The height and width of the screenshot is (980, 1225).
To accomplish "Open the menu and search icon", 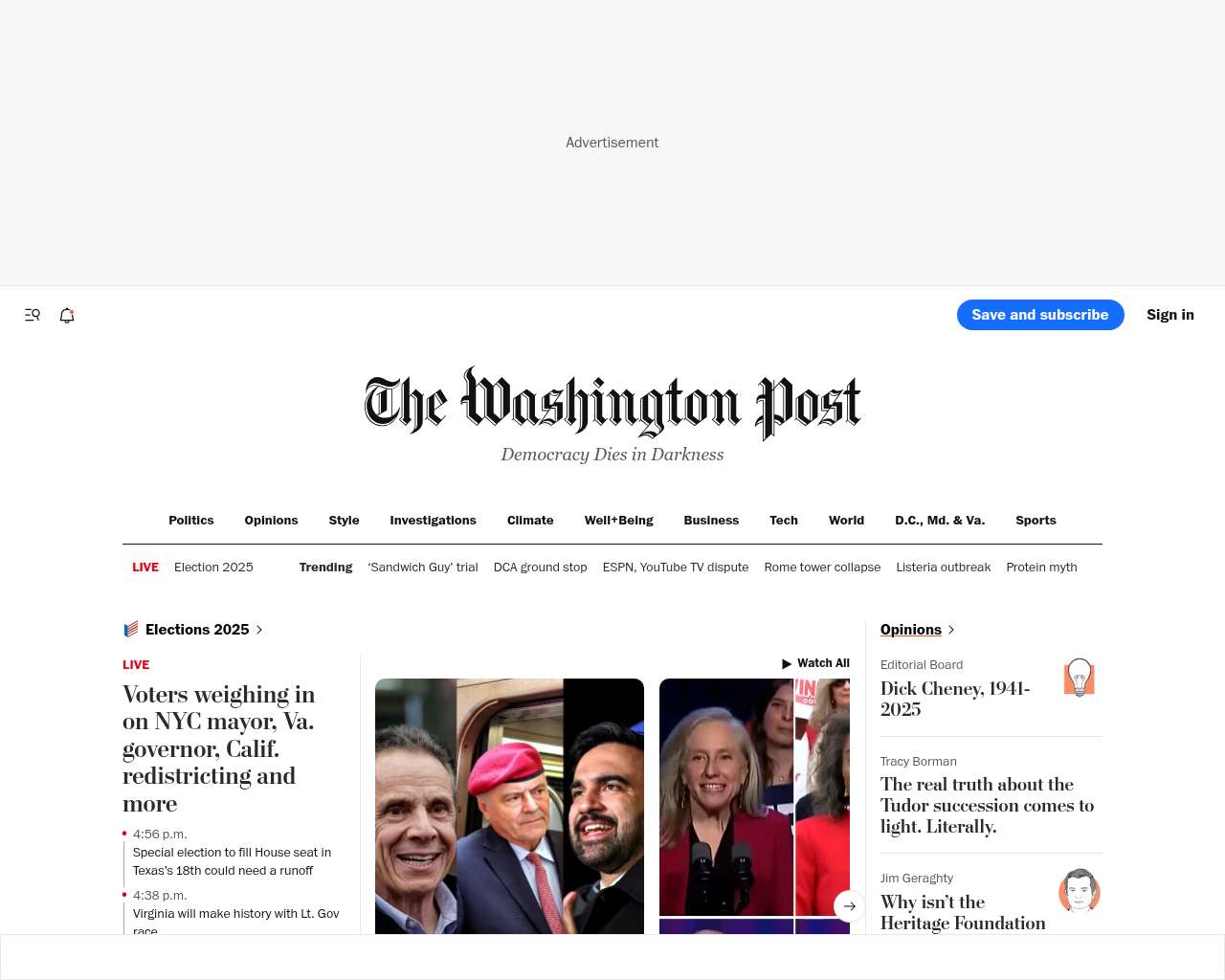I will pos(33,315).
